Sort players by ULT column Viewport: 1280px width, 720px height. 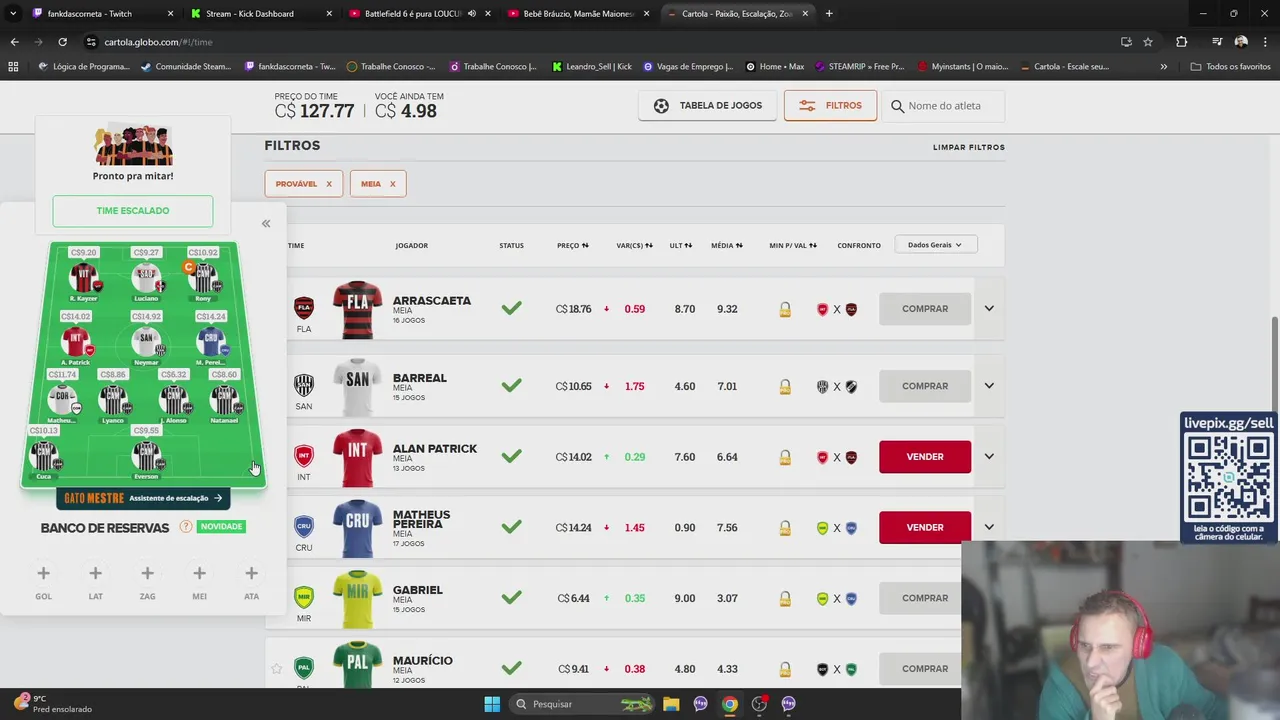click(681, 245)
